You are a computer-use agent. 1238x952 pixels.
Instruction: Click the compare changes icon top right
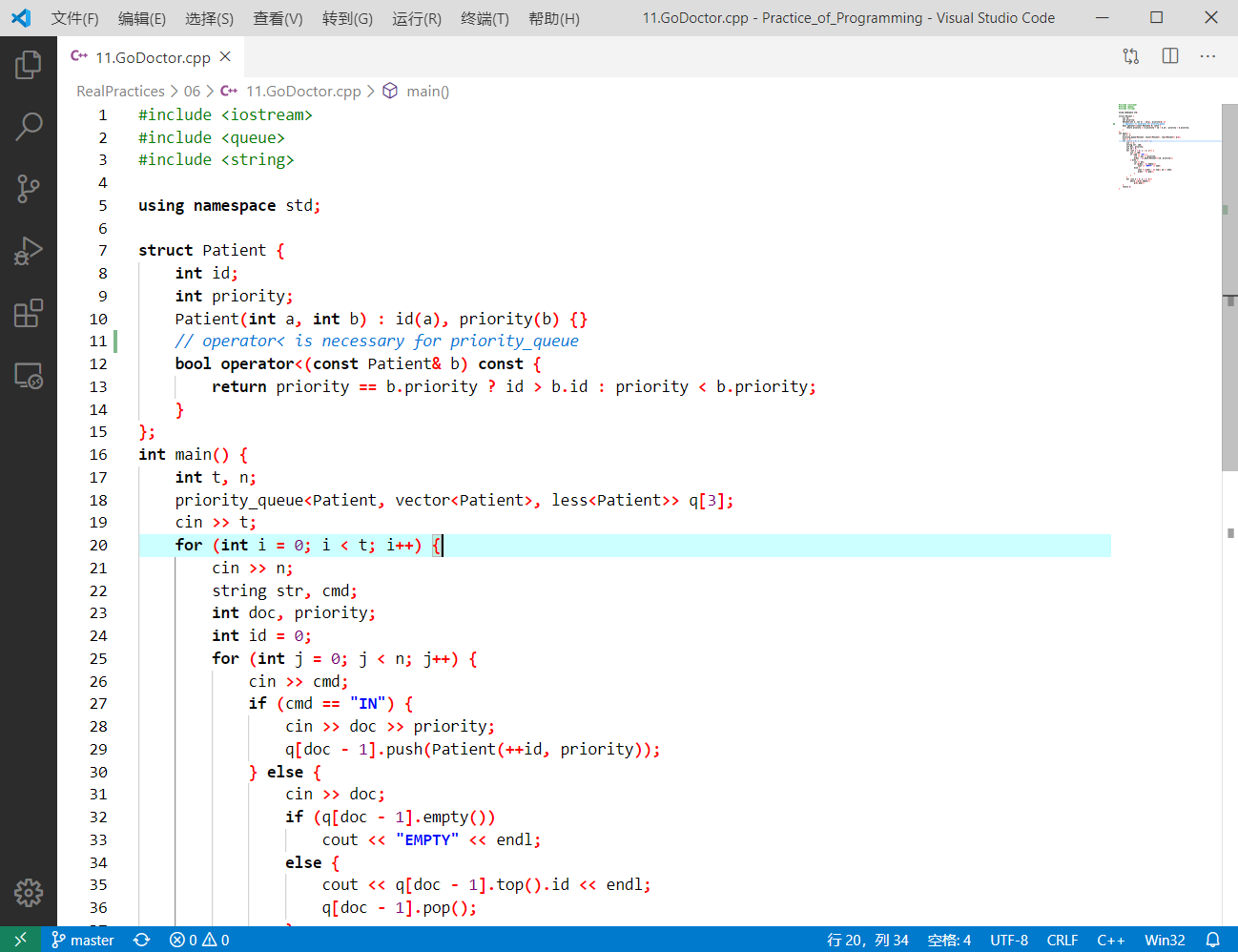(1131, 56)
